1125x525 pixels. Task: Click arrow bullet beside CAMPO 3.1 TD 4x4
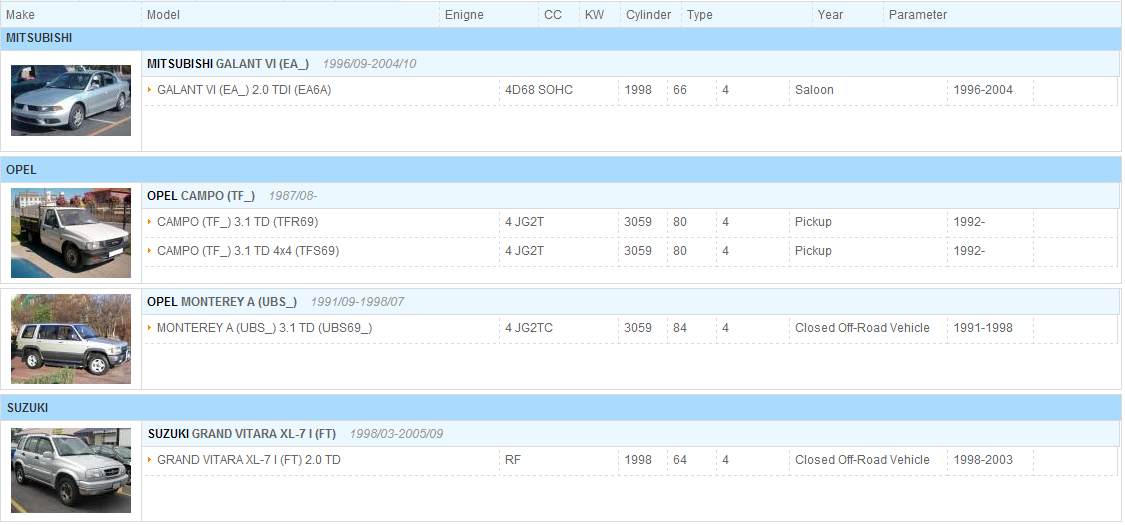(x=150, y=250)
